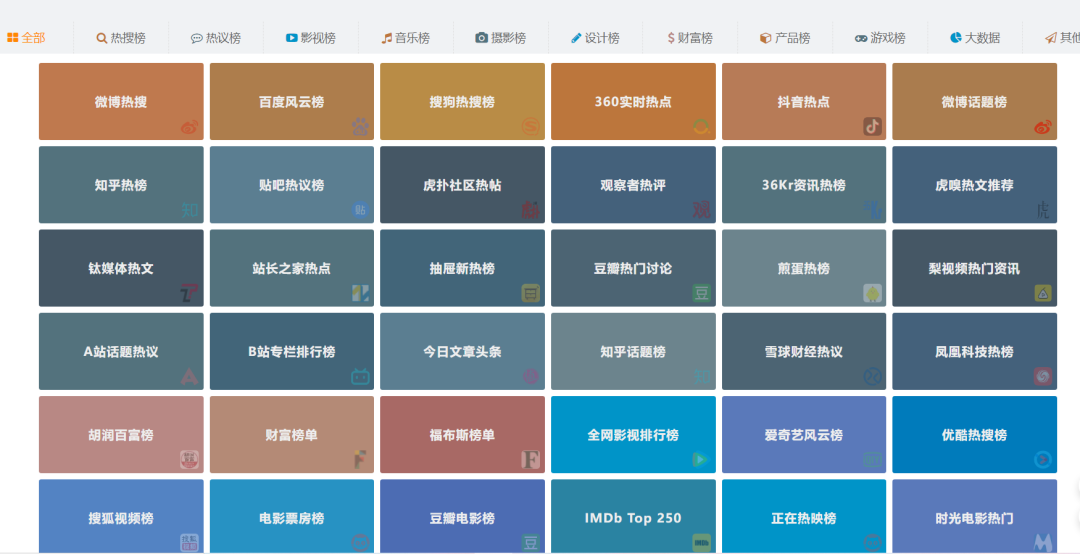Click the Youku icon on 优酷热搜榜 card
The image size is (1080, 554).
(1043, 460)
